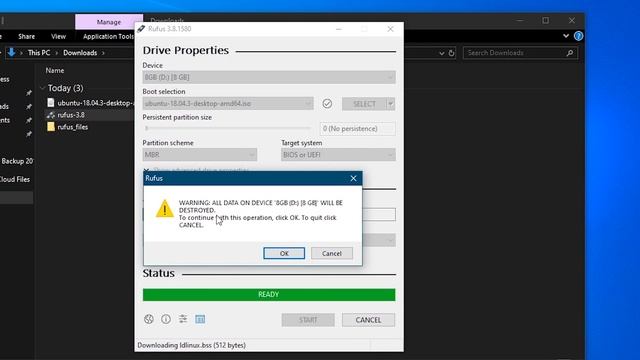This screenshot has width=640, height=360.
Task: Click the rufus_files folder icon
Action: coord(51,127)
